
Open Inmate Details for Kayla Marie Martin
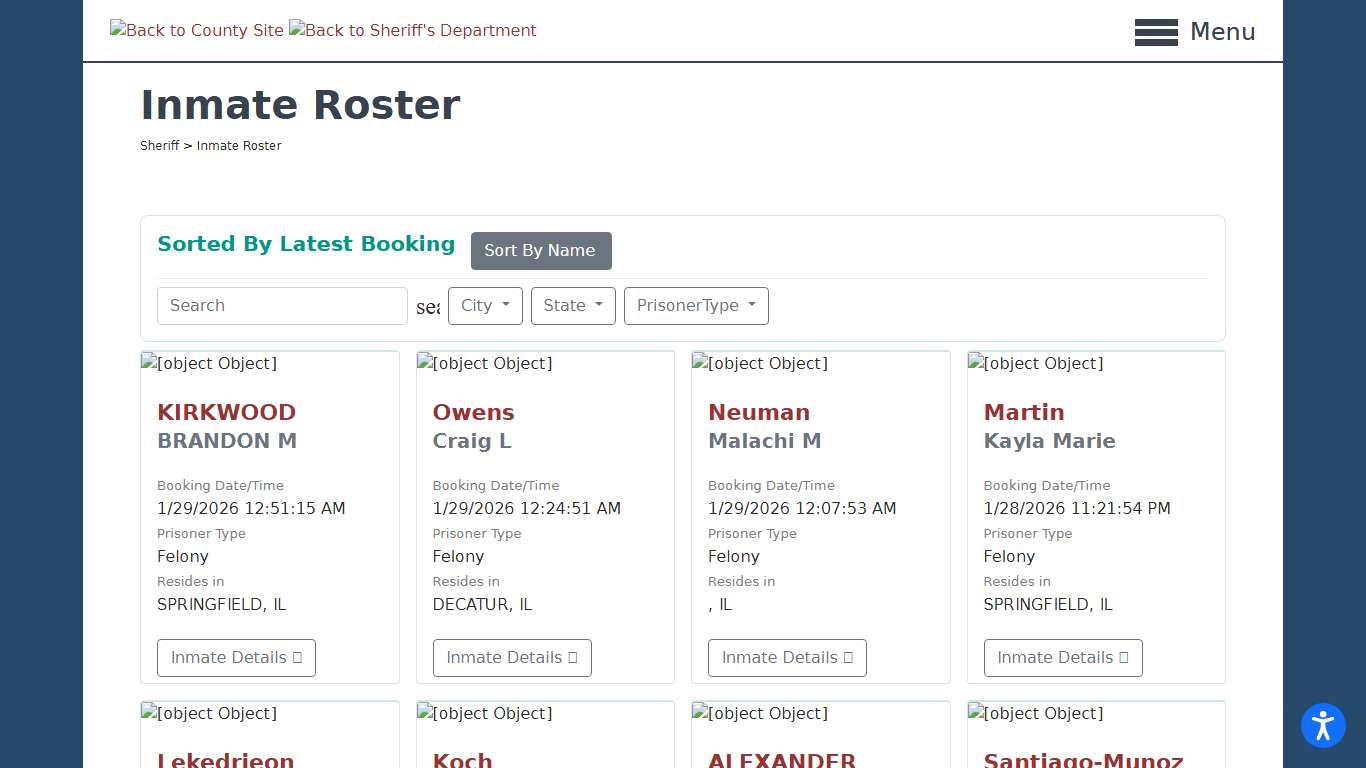1063,657
